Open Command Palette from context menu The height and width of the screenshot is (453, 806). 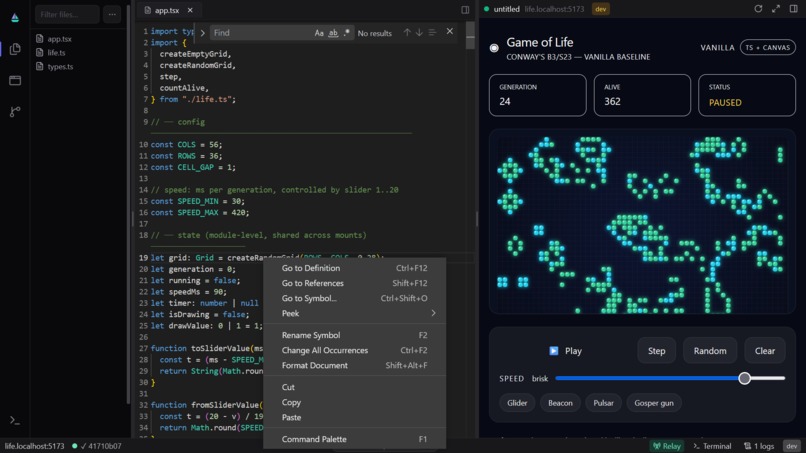(x=354, y=439)
